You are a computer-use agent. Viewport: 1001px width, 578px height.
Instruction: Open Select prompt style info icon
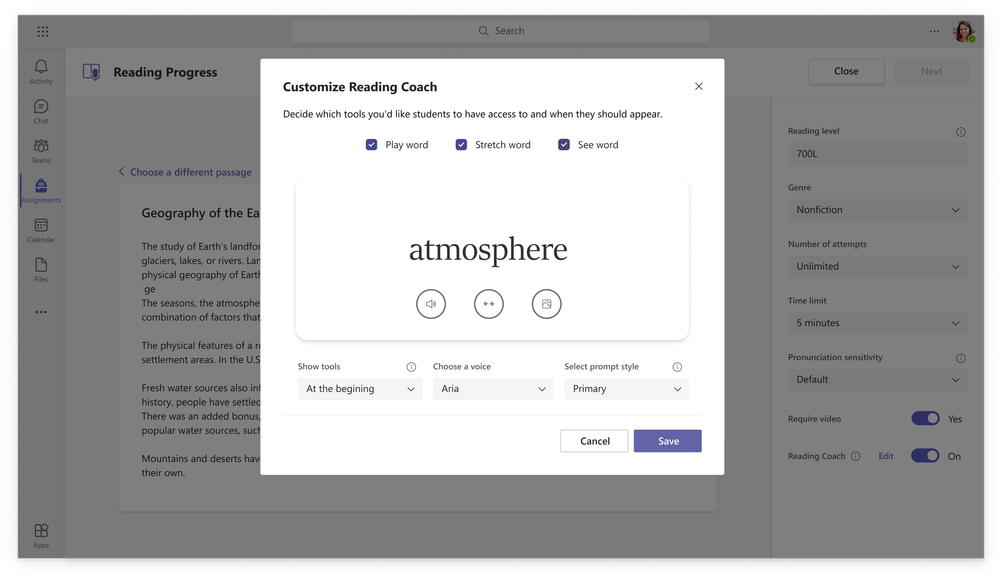tap(677, 367)
